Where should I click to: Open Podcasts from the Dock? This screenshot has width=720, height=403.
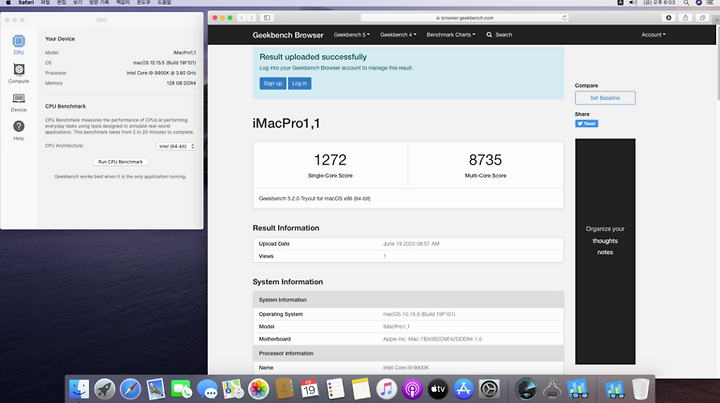click(x=412, y=389)
